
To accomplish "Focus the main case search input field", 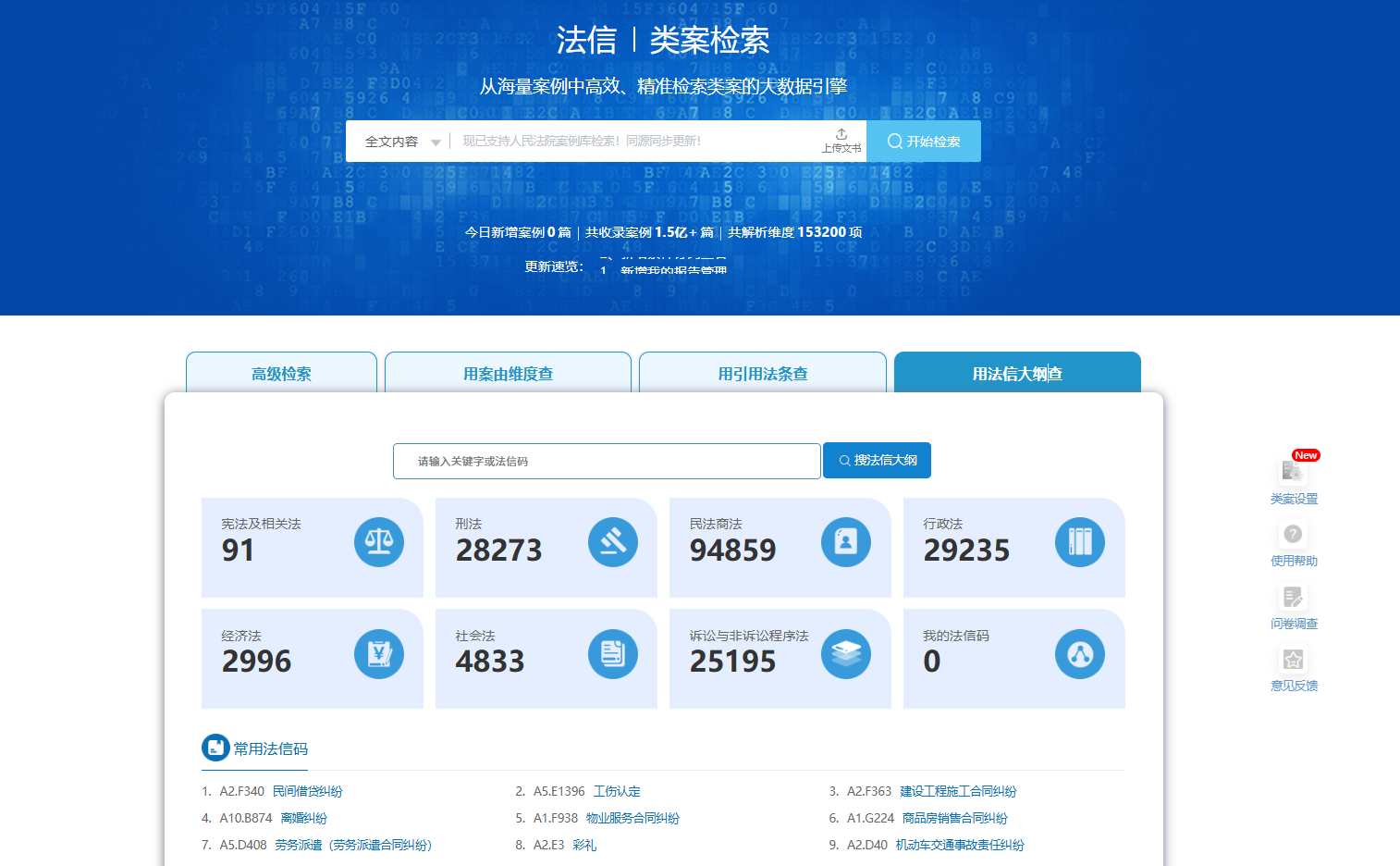I will tap(633, 142).
